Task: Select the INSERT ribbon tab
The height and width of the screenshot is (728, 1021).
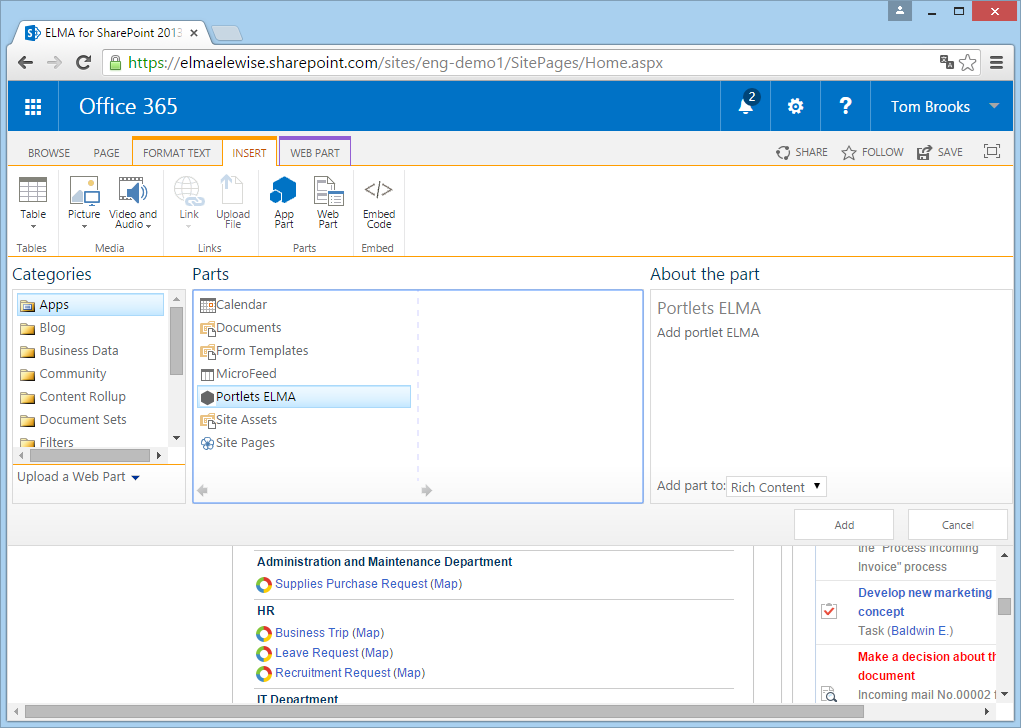Action: point(249,153)
